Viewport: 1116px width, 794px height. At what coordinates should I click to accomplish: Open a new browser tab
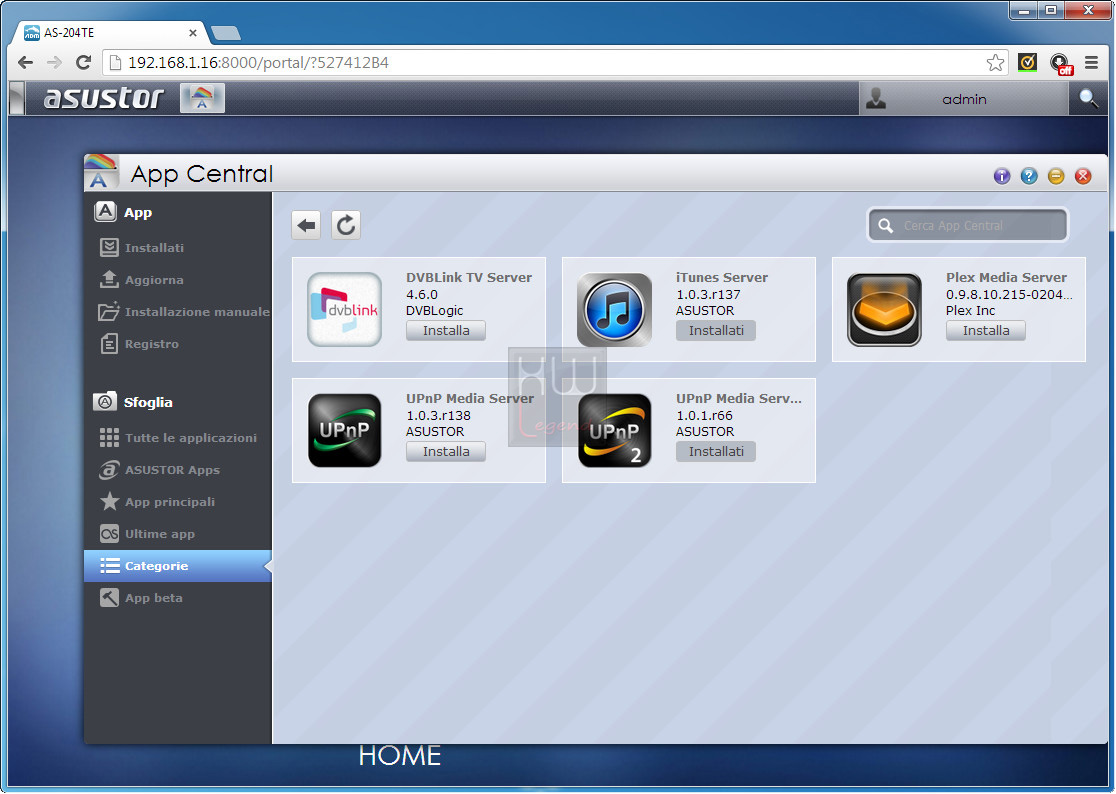(x=226, y=33)
